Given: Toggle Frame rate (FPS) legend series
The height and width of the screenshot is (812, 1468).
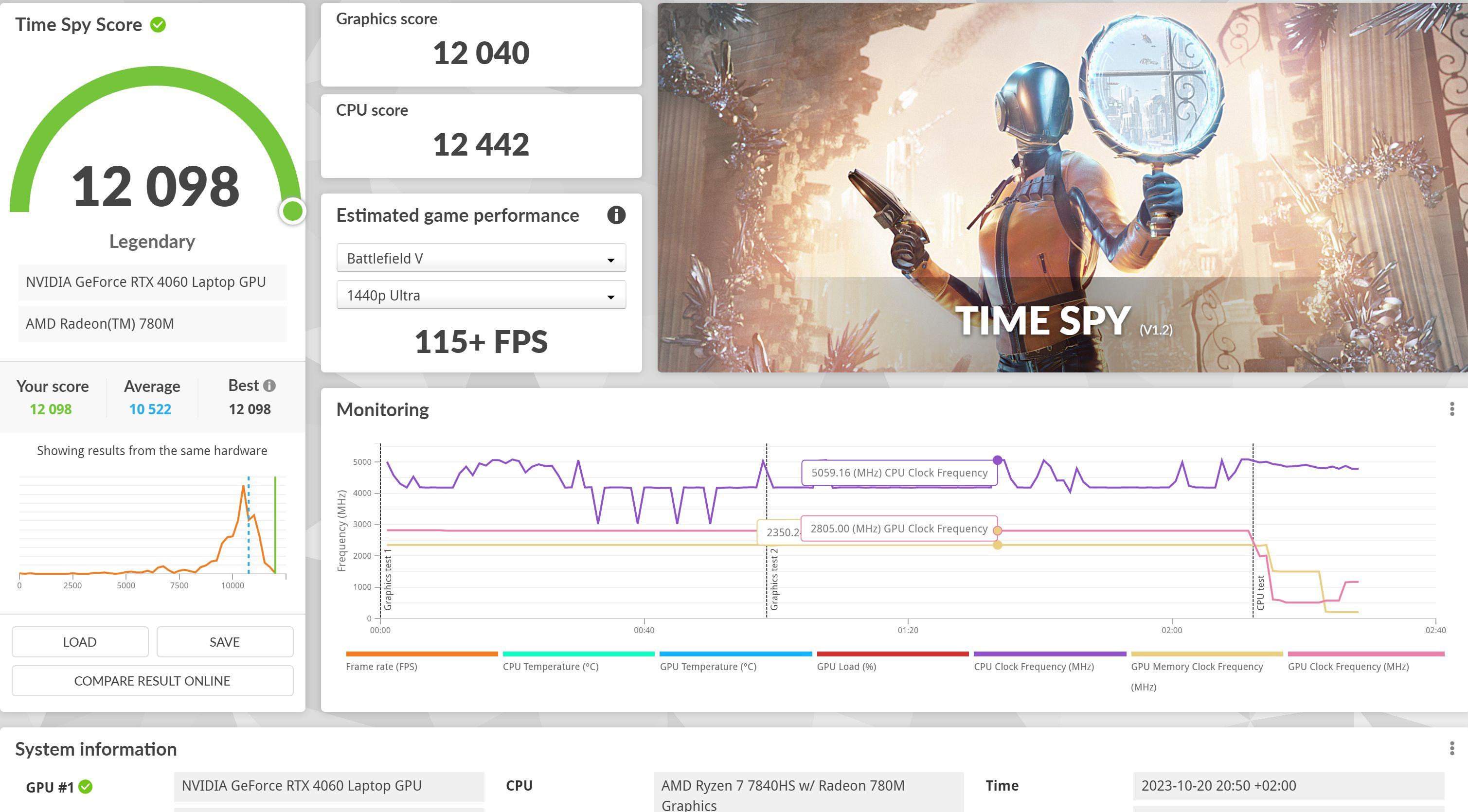Looking at the screenshot, I should [381, 666].
